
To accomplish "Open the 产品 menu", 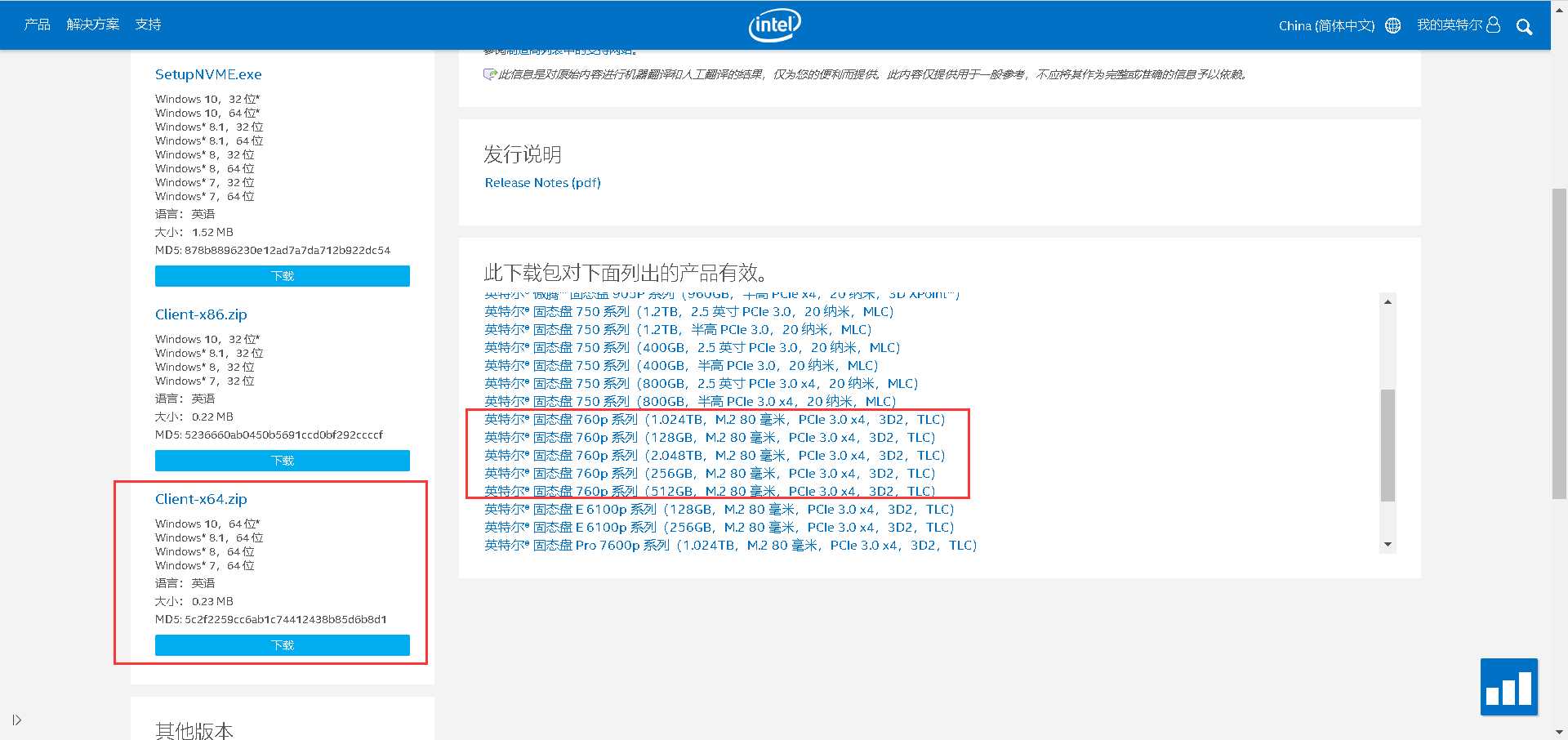I will click(x=38, y=25).
